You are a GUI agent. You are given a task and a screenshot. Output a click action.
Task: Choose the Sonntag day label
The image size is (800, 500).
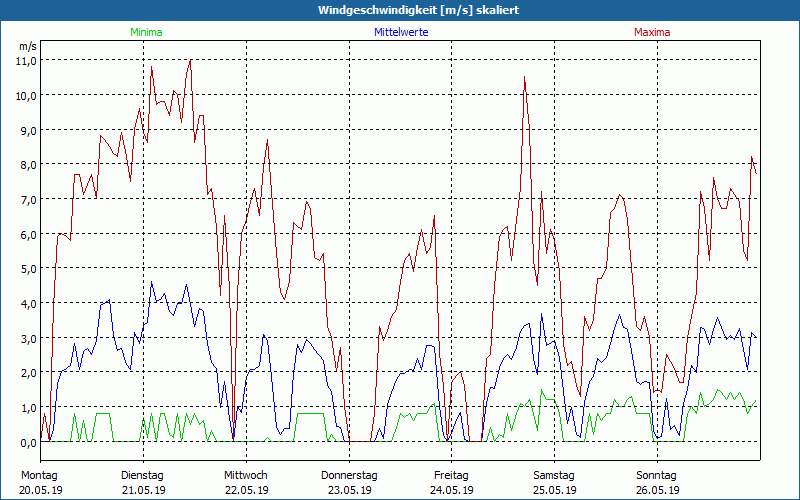(657, 475)
